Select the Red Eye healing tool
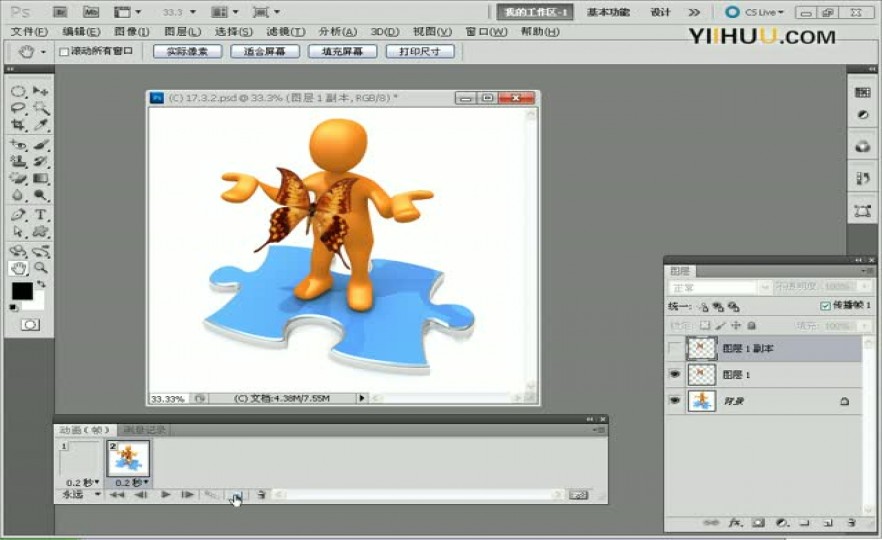The width and height of the screenshot is (882, 540). point(18,145)
